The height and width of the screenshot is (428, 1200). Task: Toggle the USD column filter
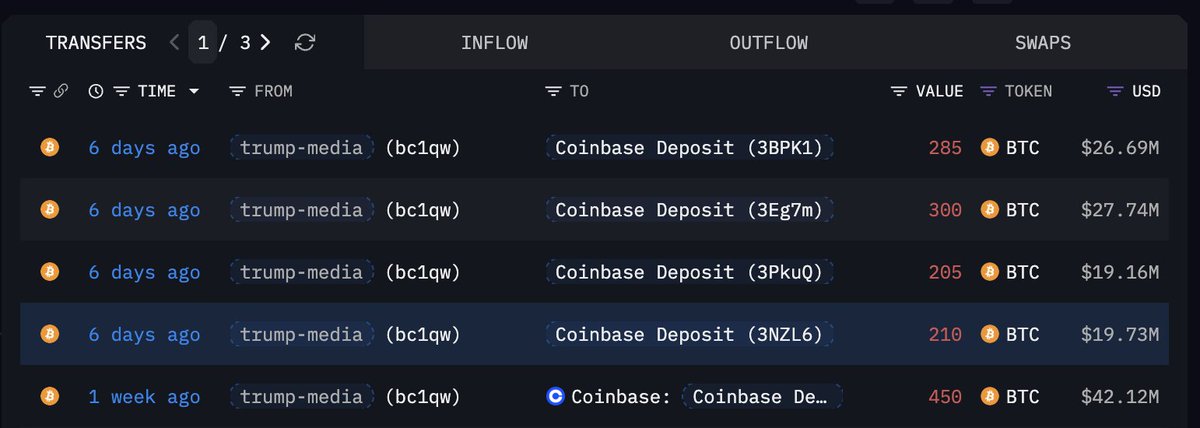[x=1116, y=91]
